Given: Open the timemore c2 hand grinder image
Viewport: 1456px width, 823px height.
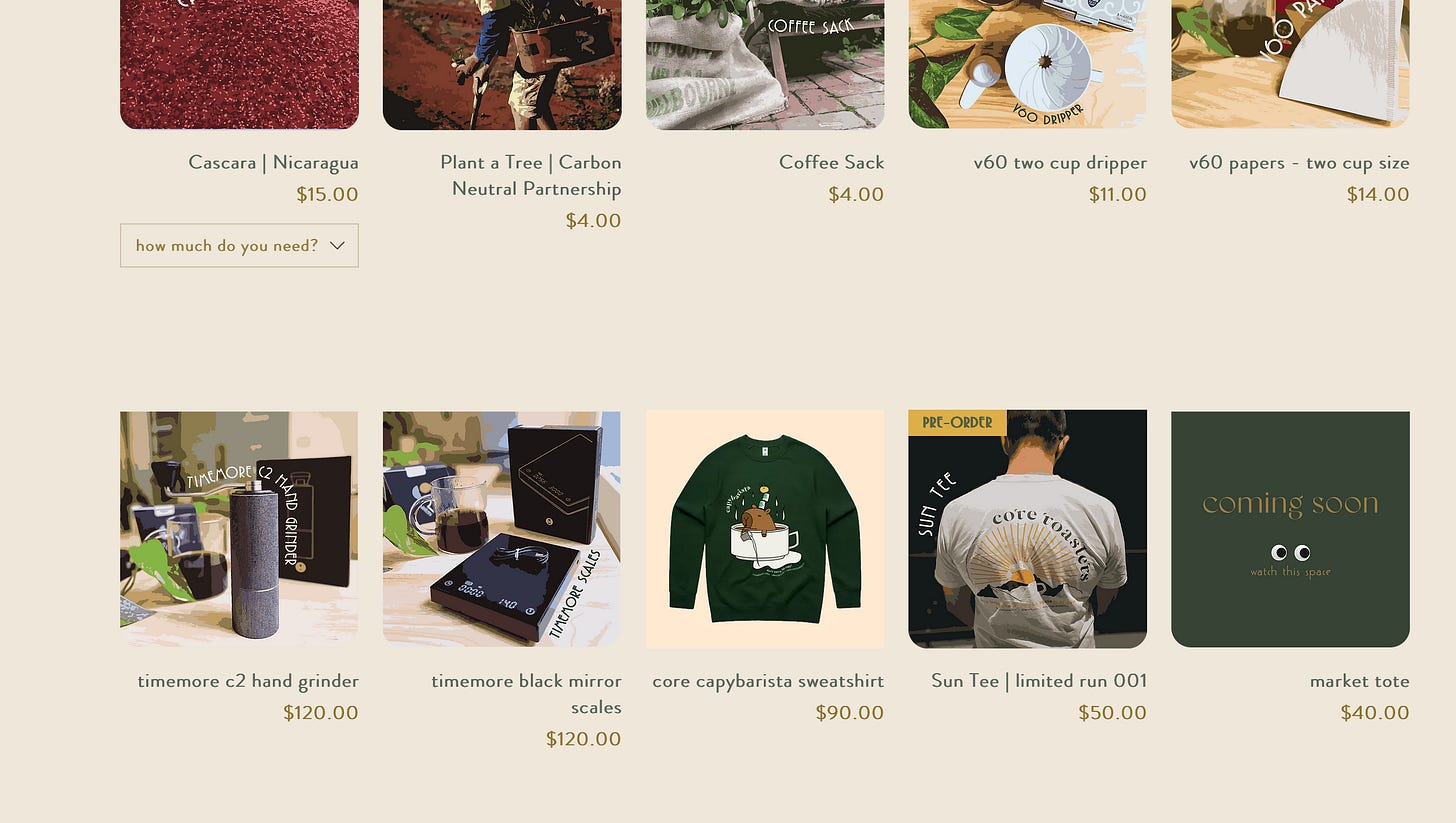Looking at the screenshot, I should coord(239,529).
